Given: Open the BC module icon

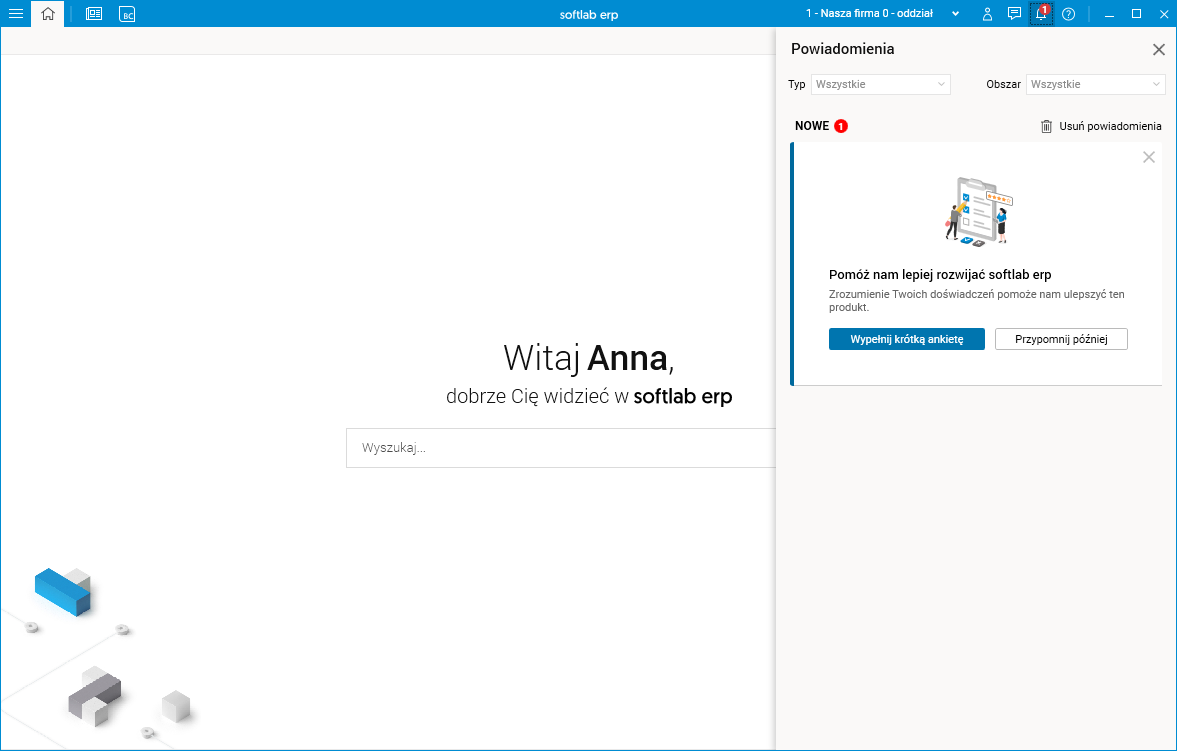Looking at the screenshot, I should pos(127,14).
